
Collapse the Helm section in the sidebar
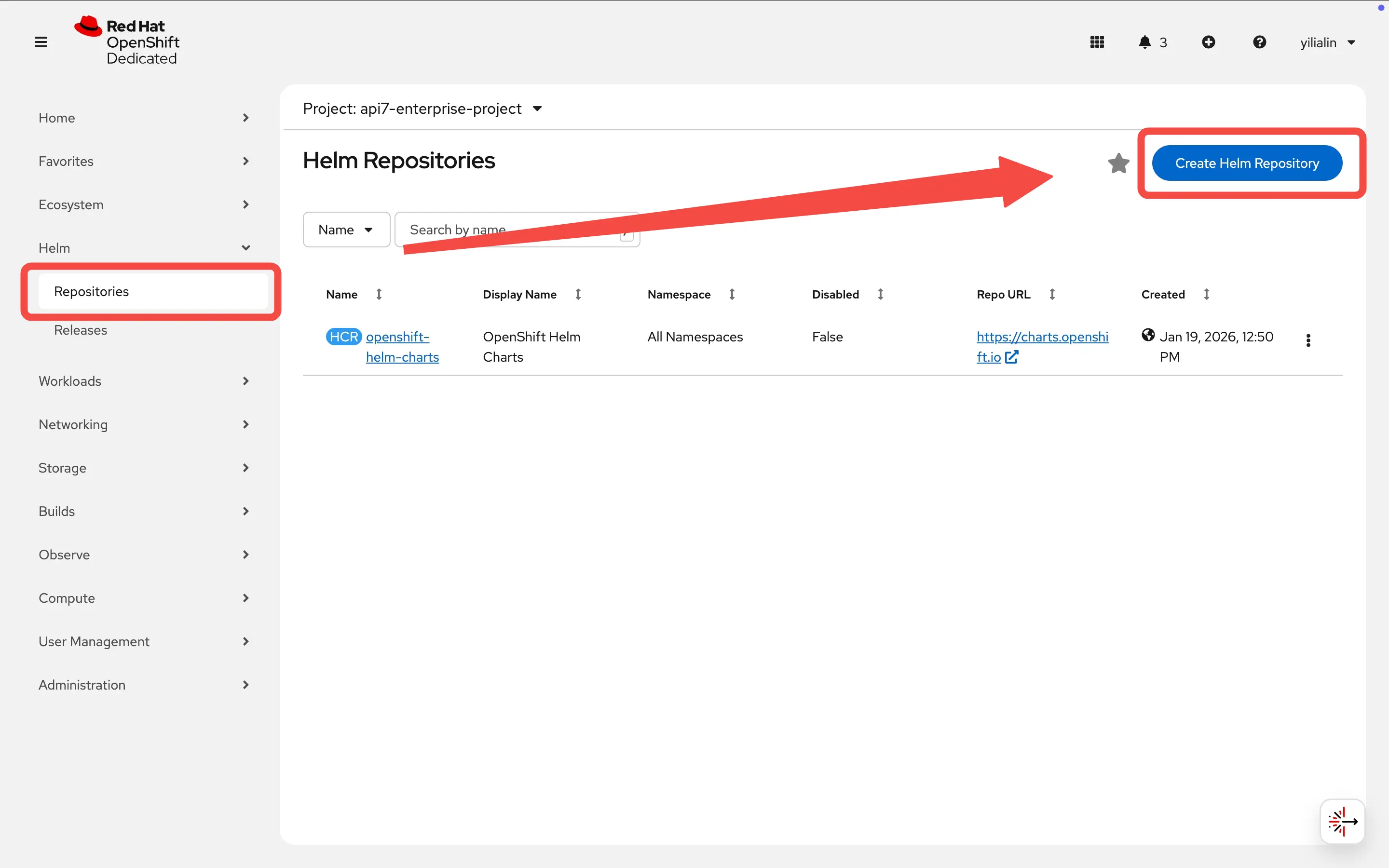coord(245,247)
